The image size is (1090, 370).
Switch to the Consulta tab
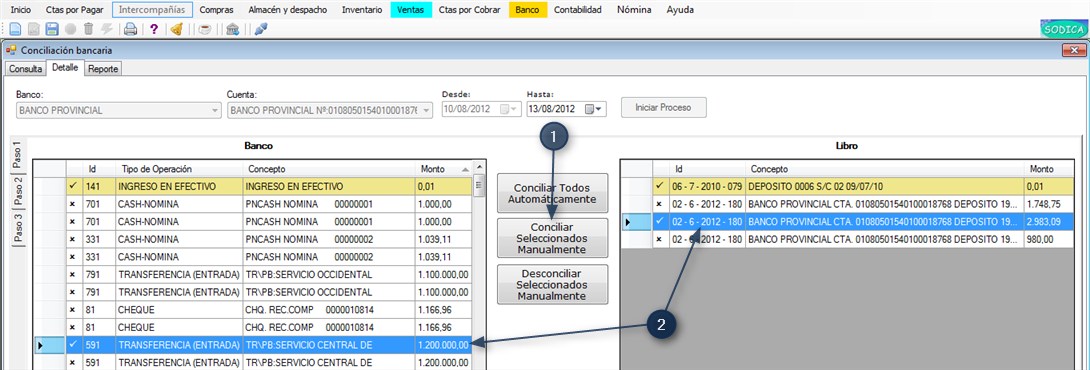pos(26,70)
